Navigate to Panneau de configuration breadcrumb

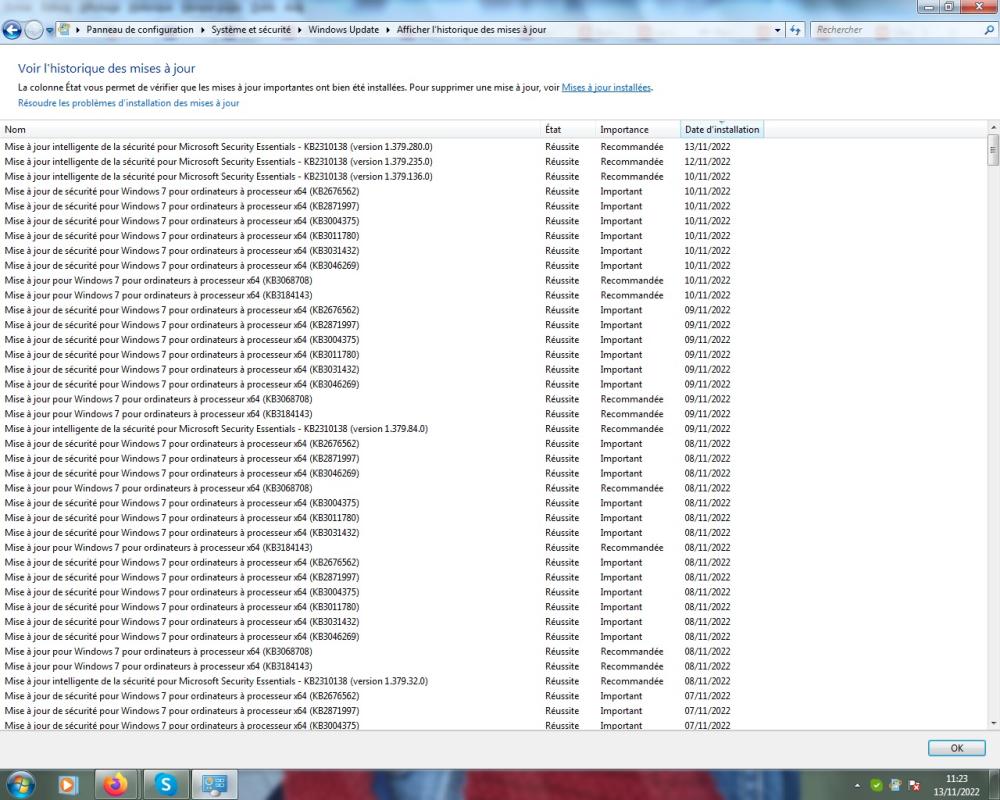coord(140,29)
